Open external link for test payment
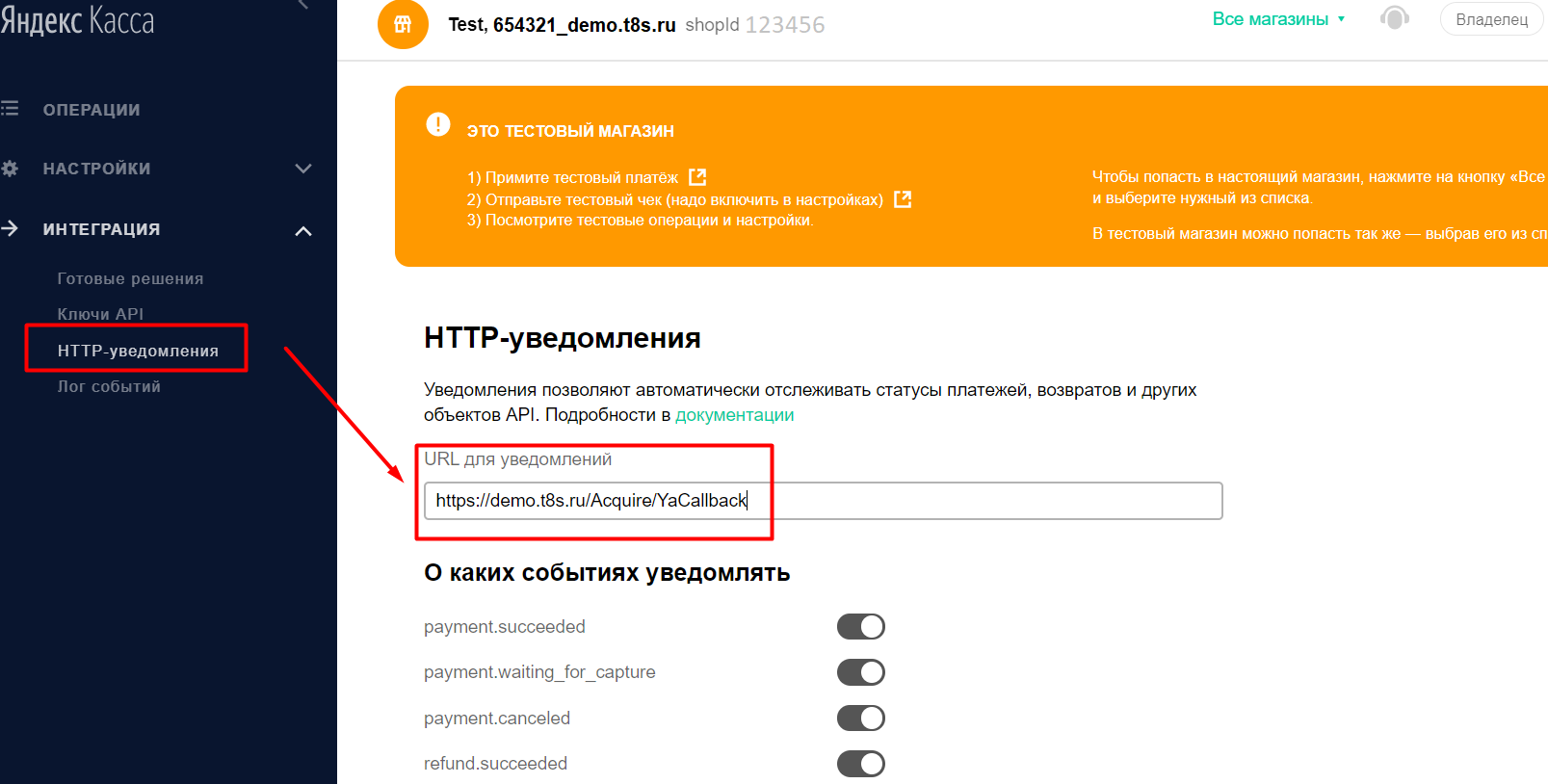Image resolution: width=1548 pixels, height=784 pixels. [x=697, y=177]
